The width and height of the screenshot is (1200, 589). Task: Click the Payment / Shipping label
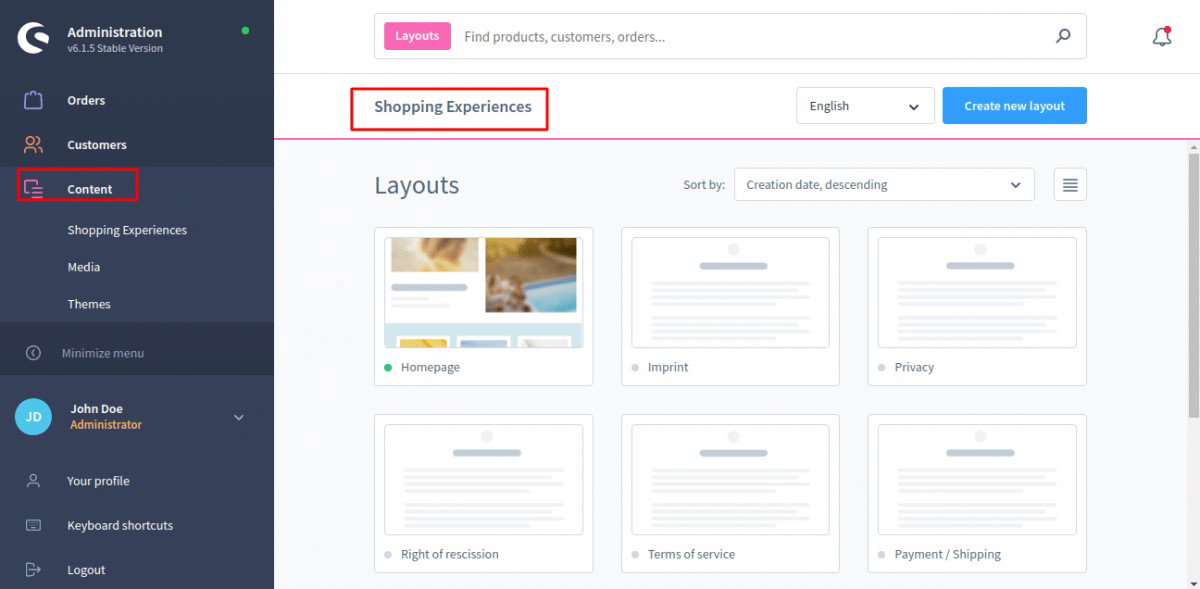coord(948,554)
